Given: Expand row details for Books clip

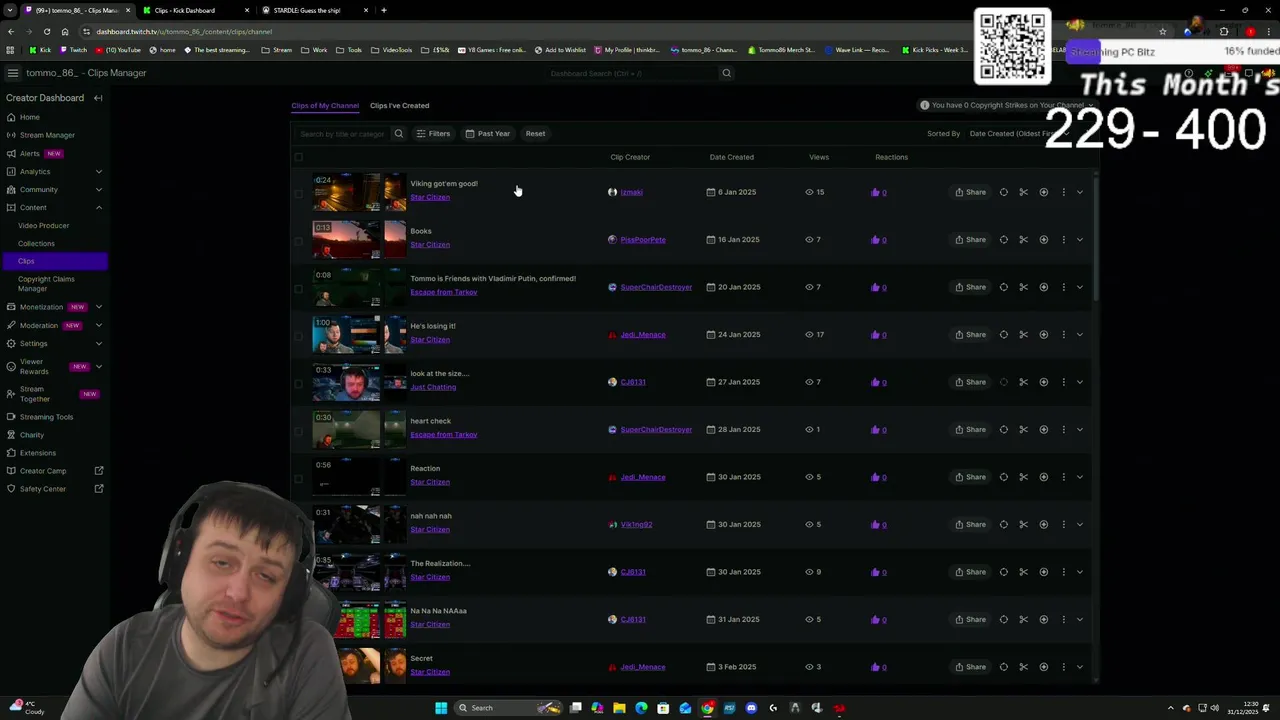Looking at the screenshot, I should [1080, 240].
